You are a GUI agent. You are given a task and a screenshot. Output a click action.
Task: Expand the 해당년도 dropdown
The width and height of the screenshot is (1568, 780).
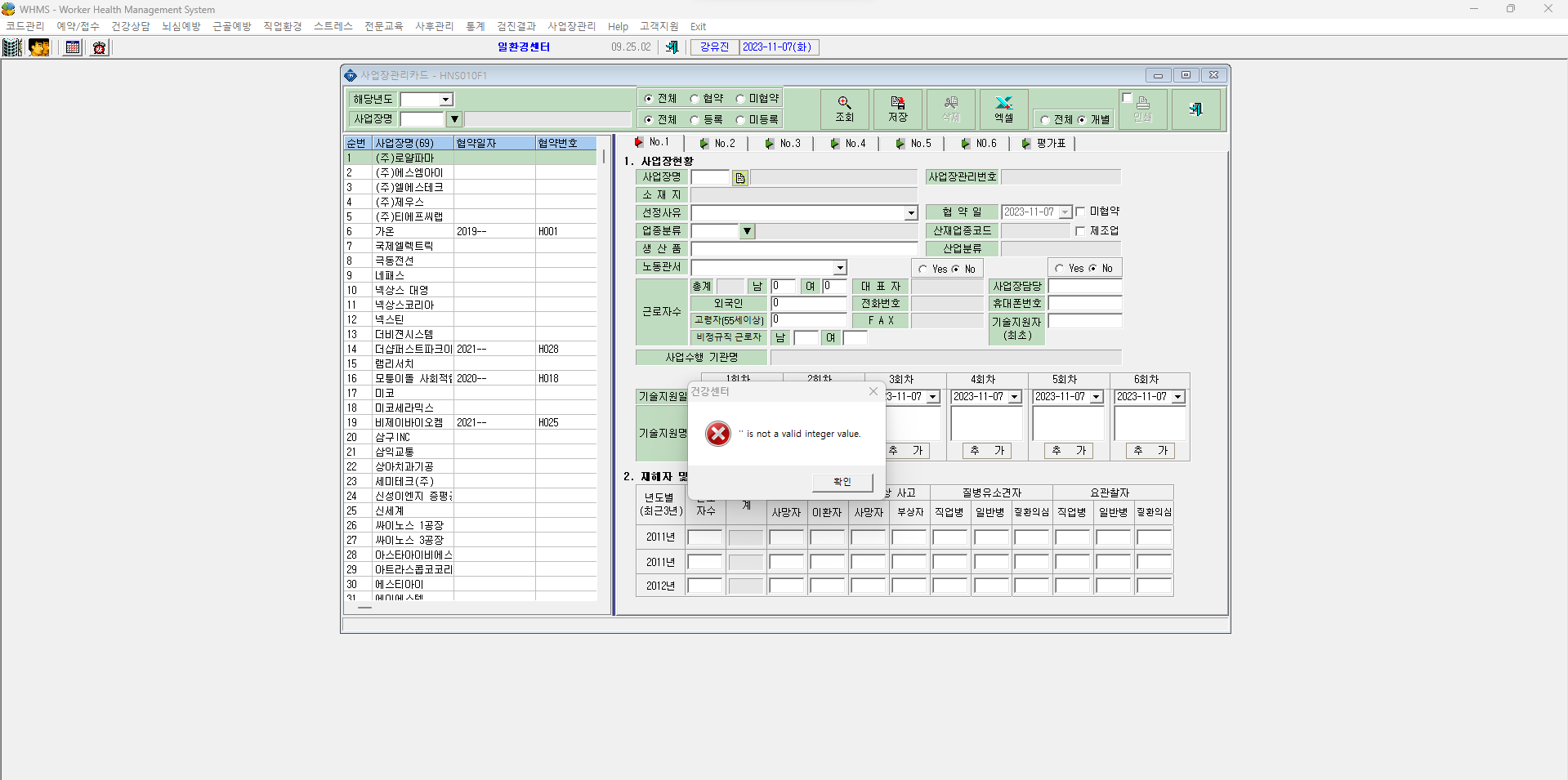(446, 100)
